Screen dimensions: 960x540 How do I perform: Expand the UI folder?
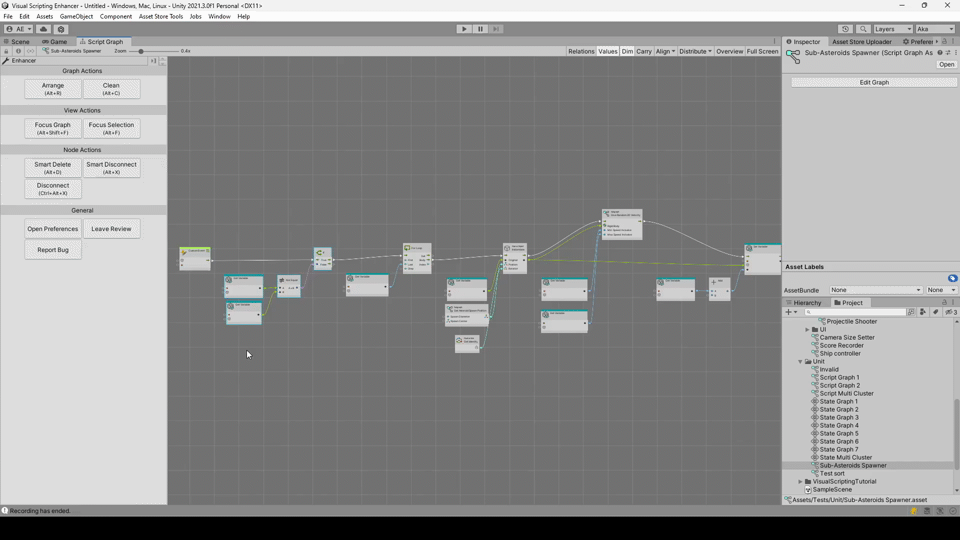pos(808,329)
